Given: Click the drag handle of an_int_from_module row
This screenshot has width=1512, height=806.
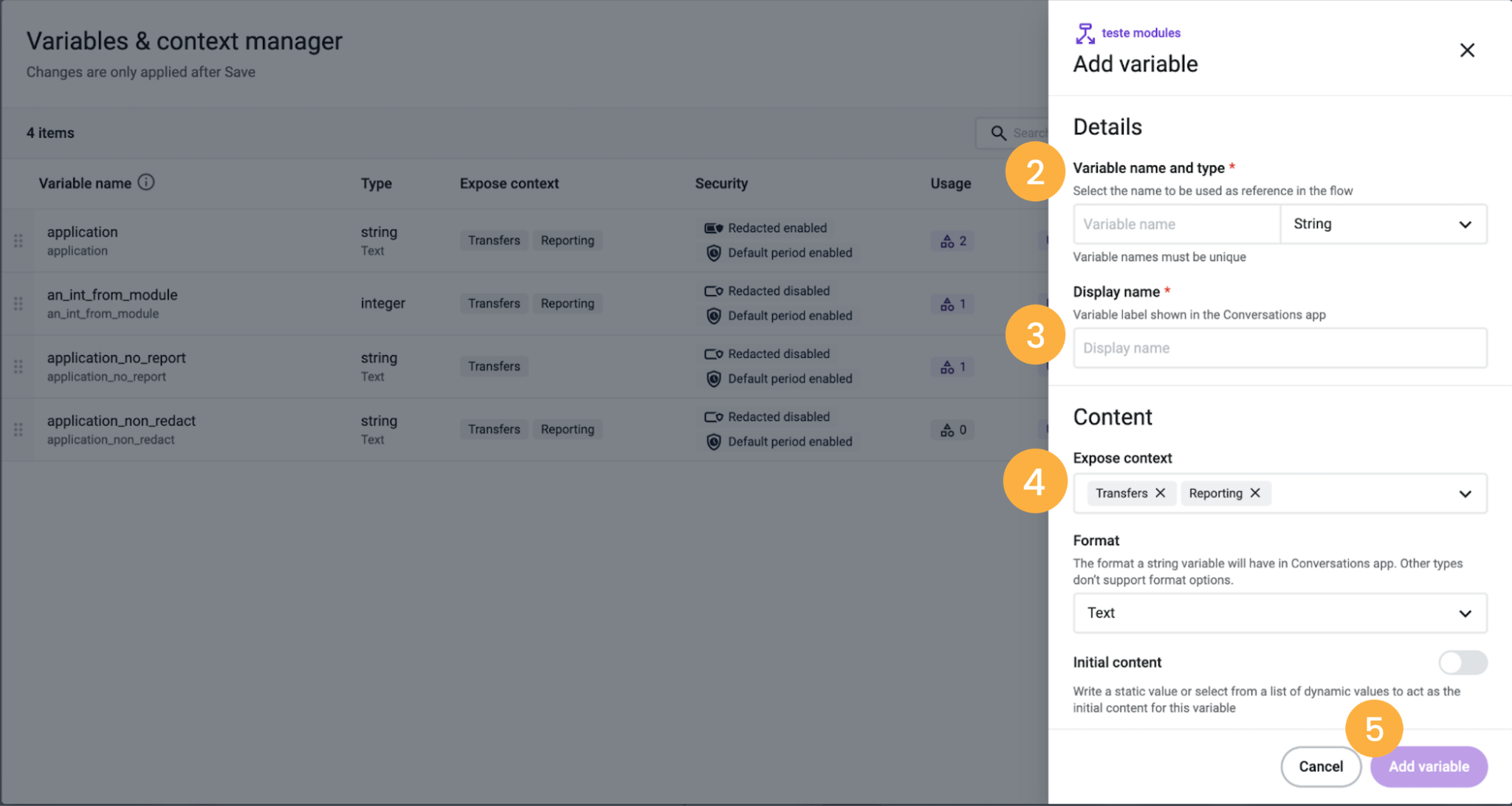Looking at the screenshot, I should (x=18, y=303).
